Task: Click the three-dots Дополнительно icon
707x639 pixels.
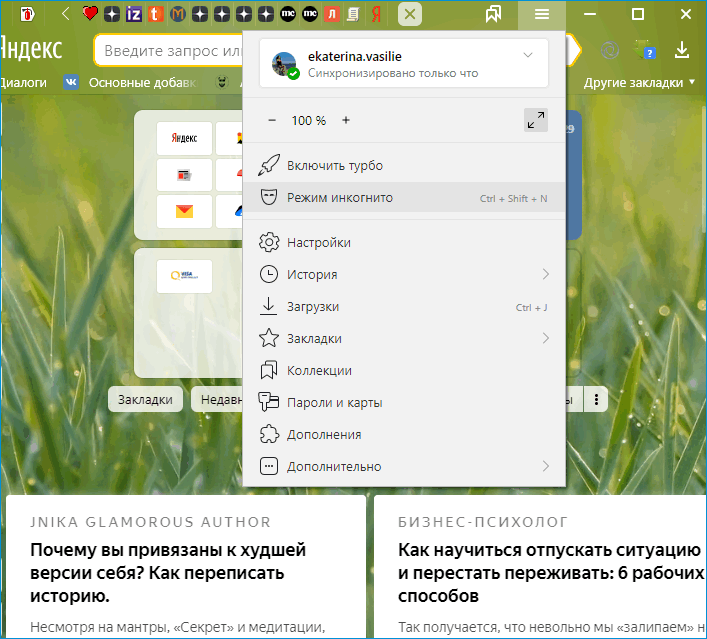Action: (x=269, y=466)
